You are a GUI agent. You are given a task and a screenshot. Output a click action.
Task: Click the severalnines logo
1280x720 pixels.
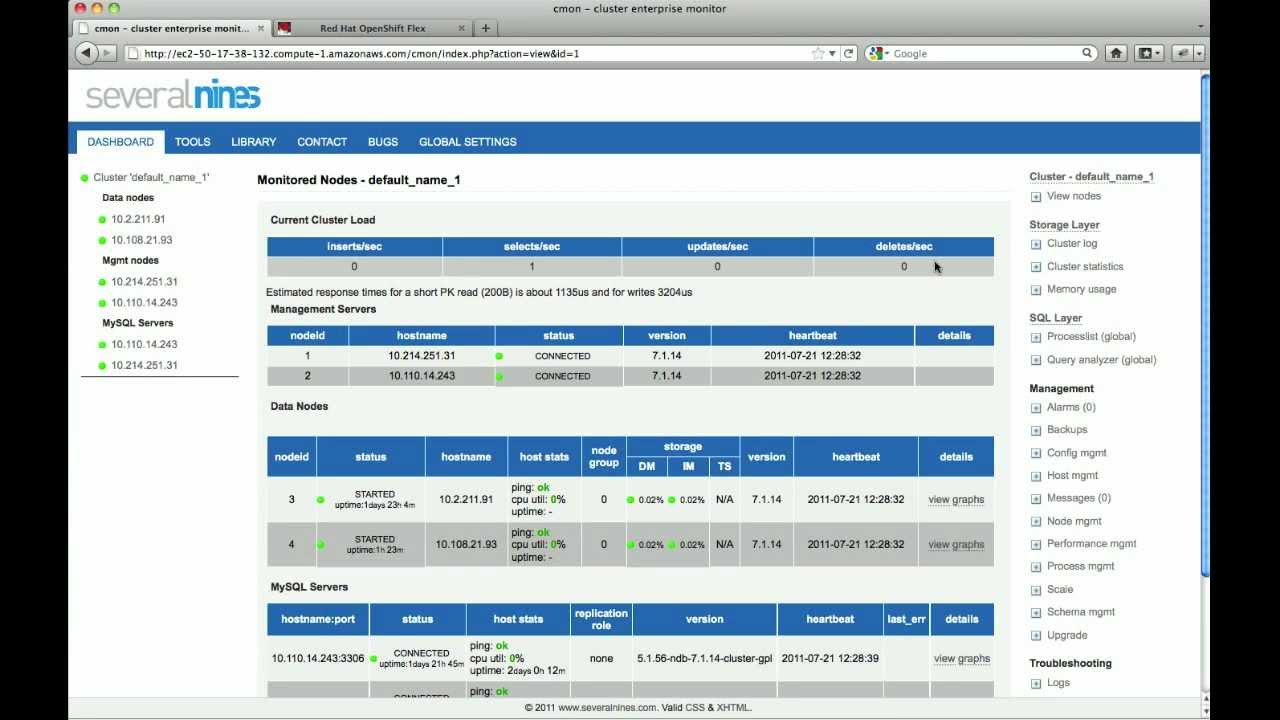[x=173, y=94]
